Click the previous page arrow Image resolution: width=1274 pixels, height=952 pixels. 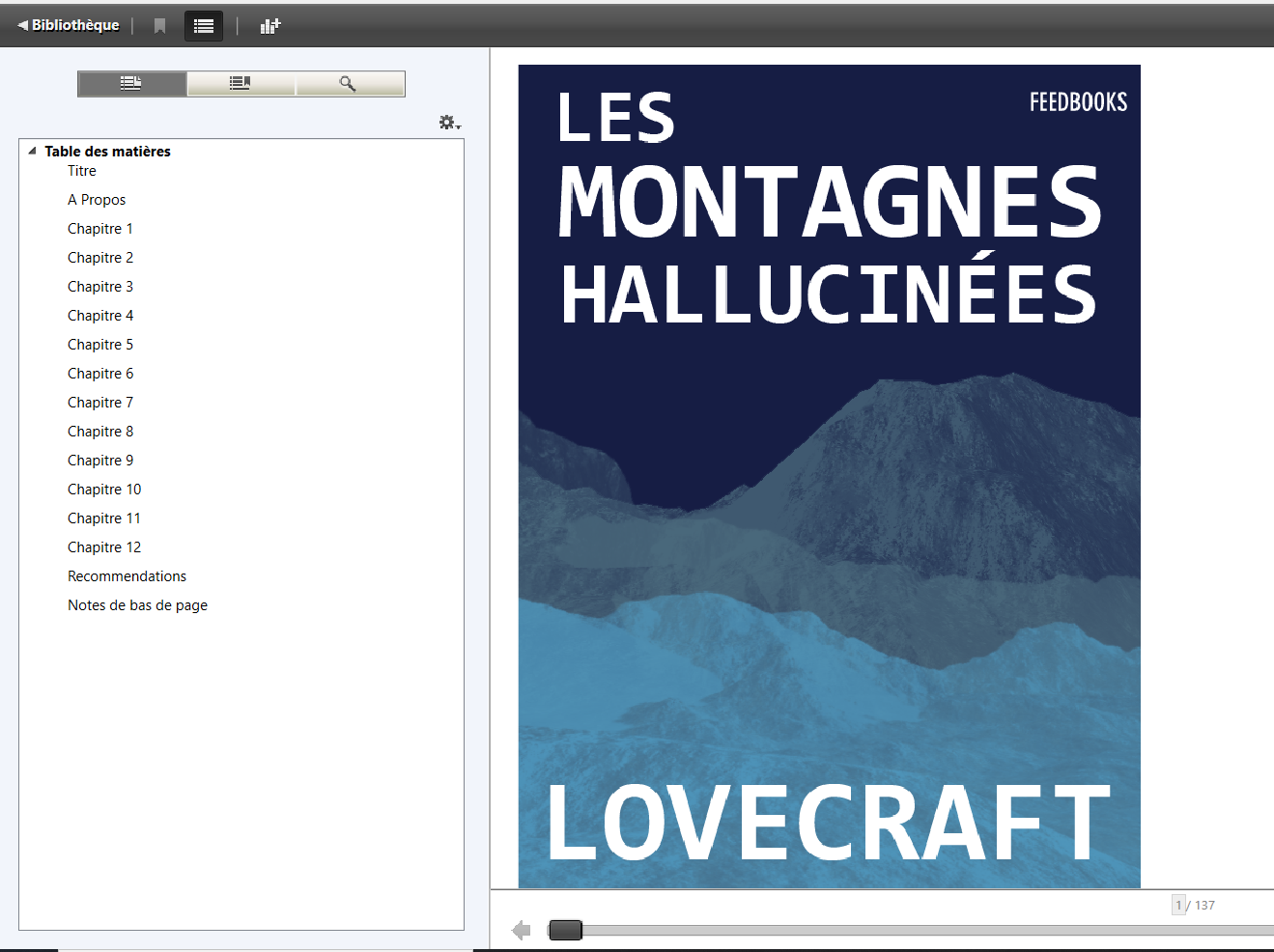(522, 930)
